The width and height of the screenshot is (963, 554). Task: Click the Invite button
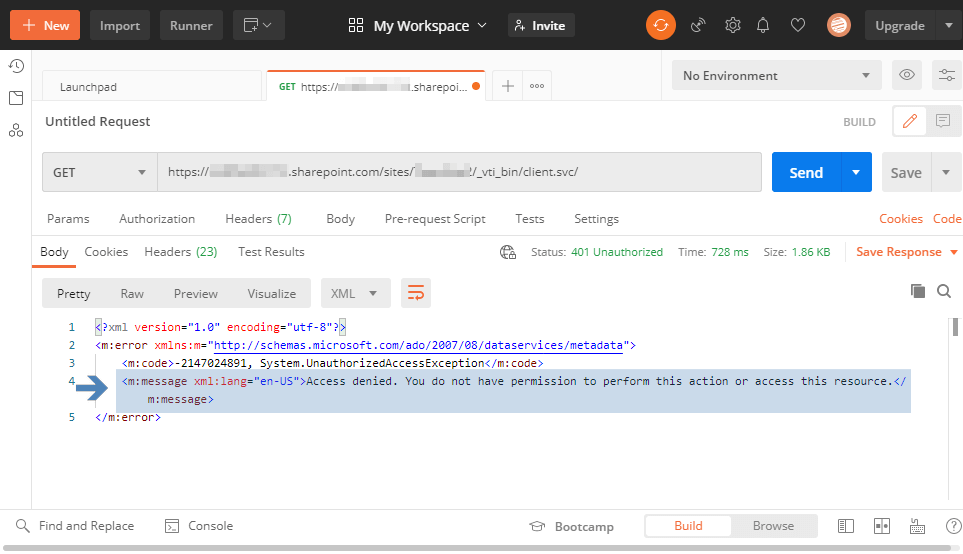click(541, 25)
